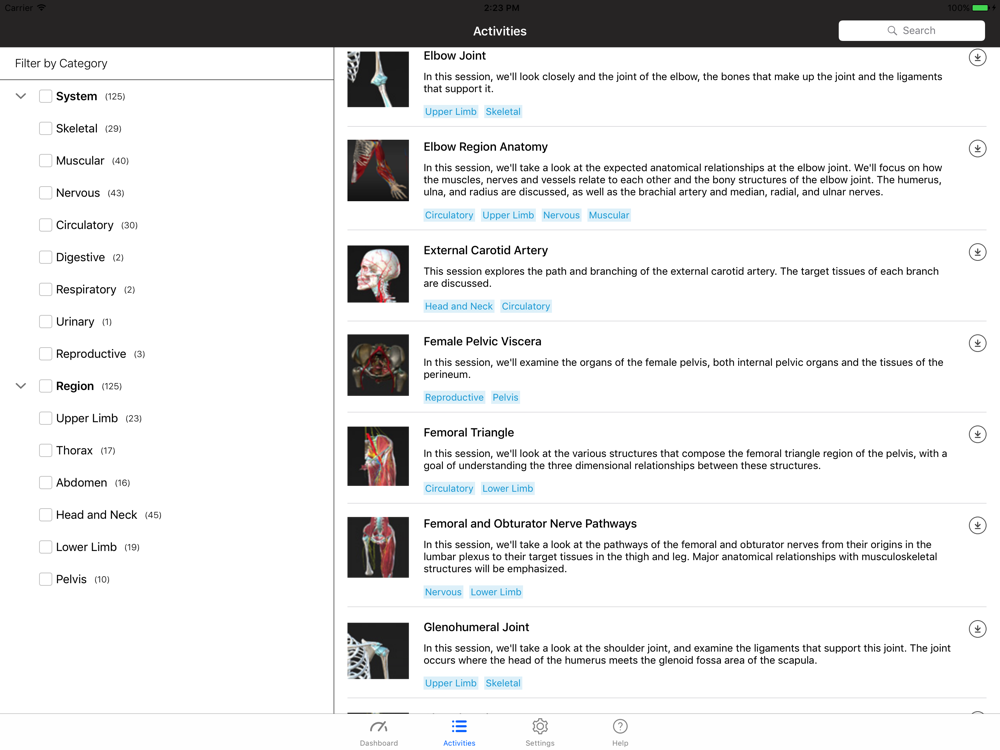Open the Glenohumeral Joint thumbnail
This screenshot has width=1000, height=750.
click(x=378, y=651)
